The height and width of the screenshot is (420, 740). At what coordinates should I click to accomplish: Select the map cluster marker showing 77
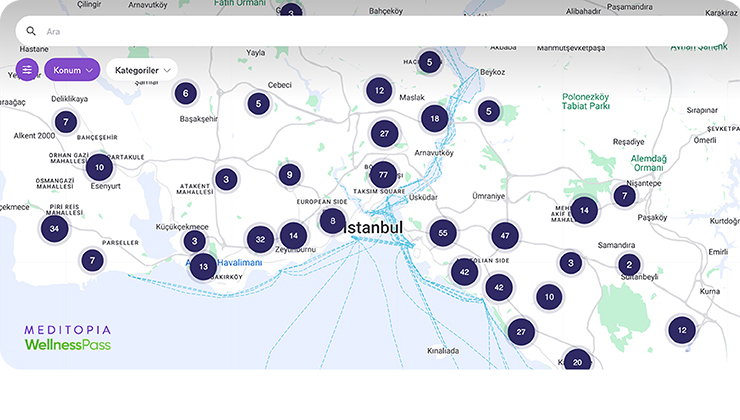pos(383,175)
